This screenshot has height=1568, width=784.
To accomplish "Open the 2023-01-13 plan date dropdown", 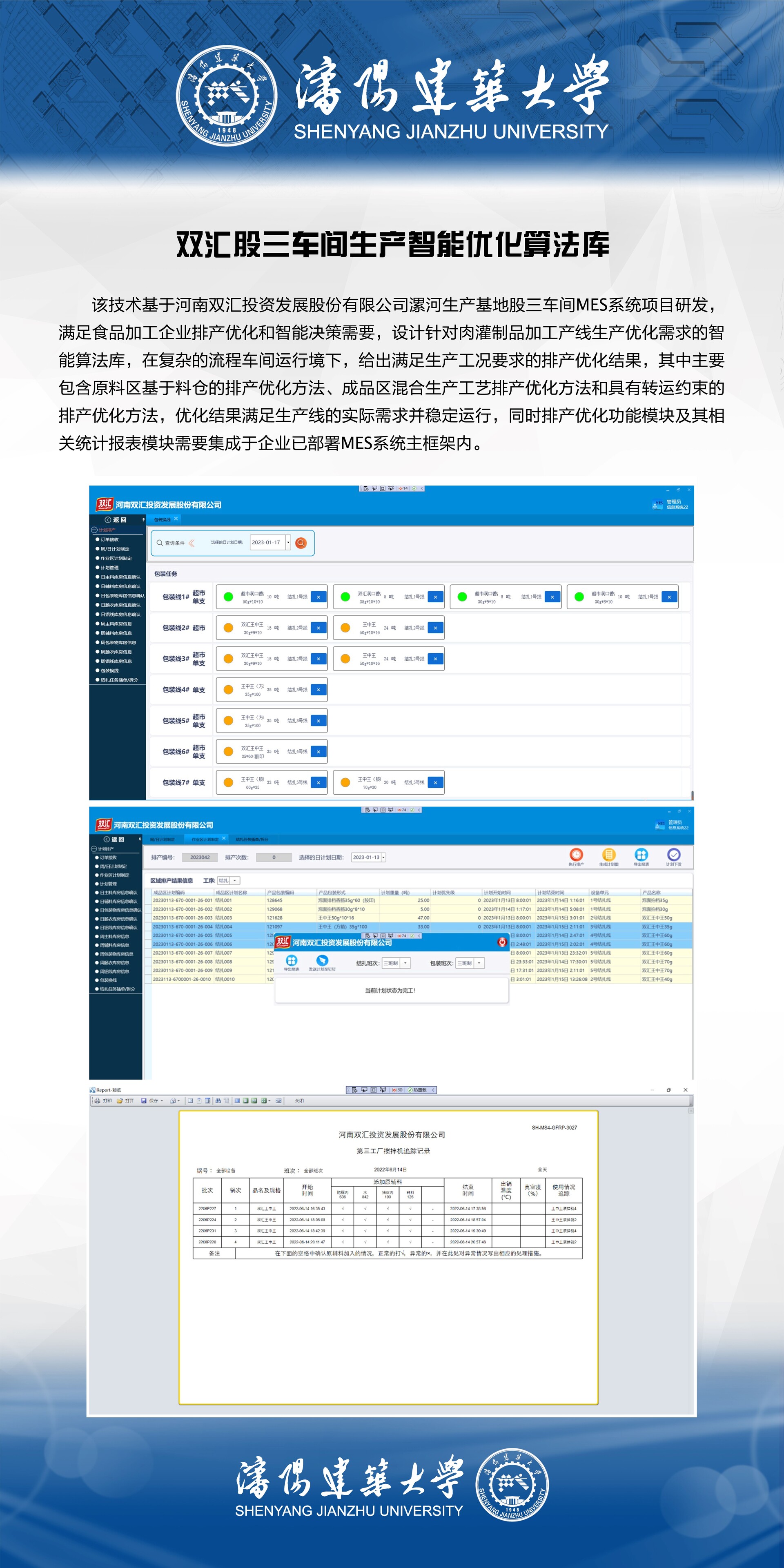I will click(383, 857).
